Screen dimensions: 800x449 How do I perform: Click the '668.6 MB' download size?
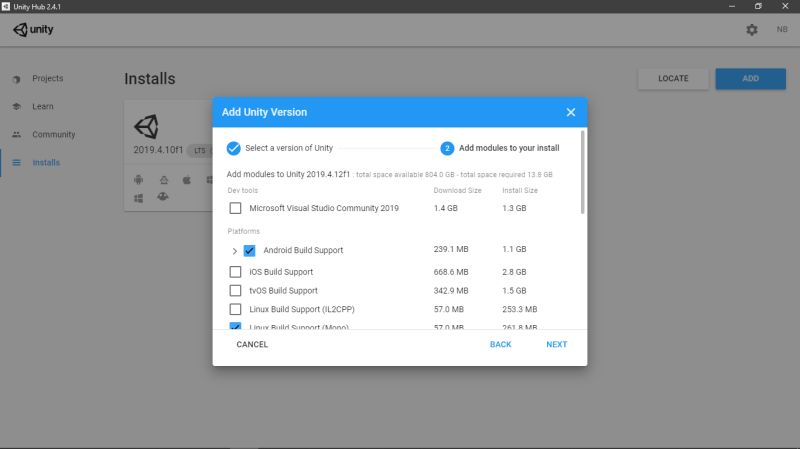tap(451, 272)
